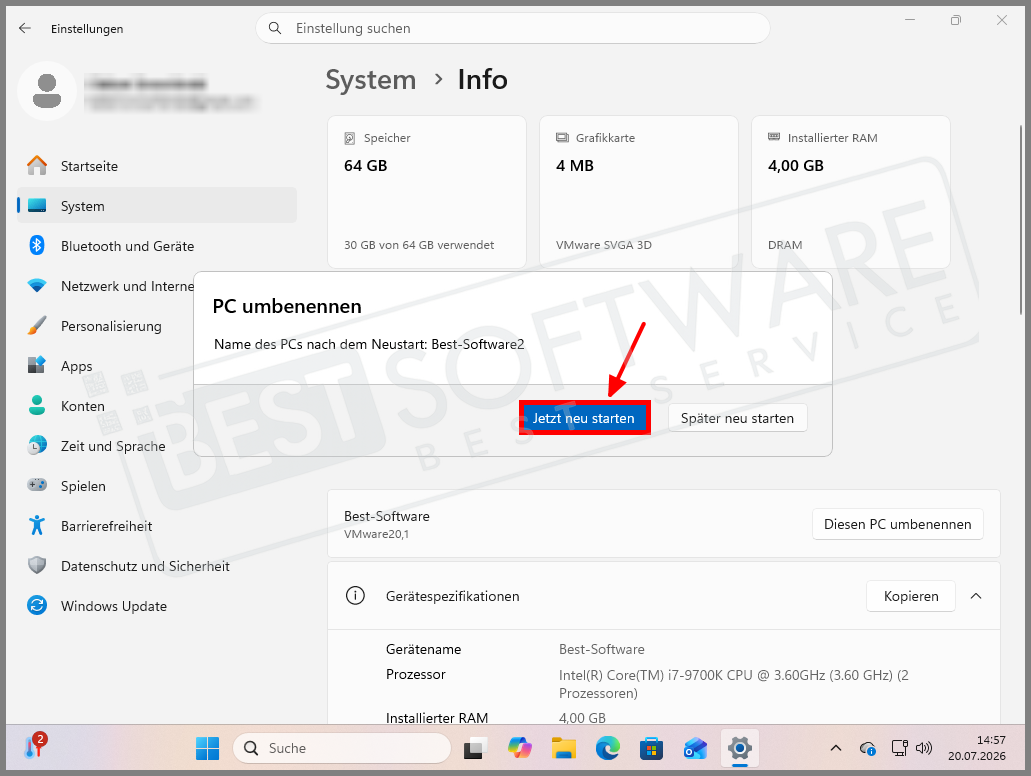This screenshot has height=776, width=1031.
Task: Click Jetzt neu starten button
Action: tap(584, 418)
